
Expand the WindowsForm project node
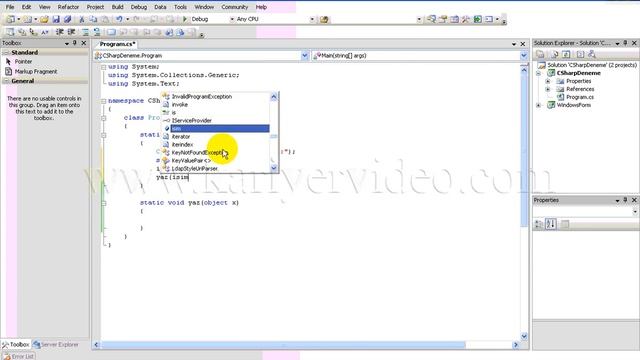(538, 105)
